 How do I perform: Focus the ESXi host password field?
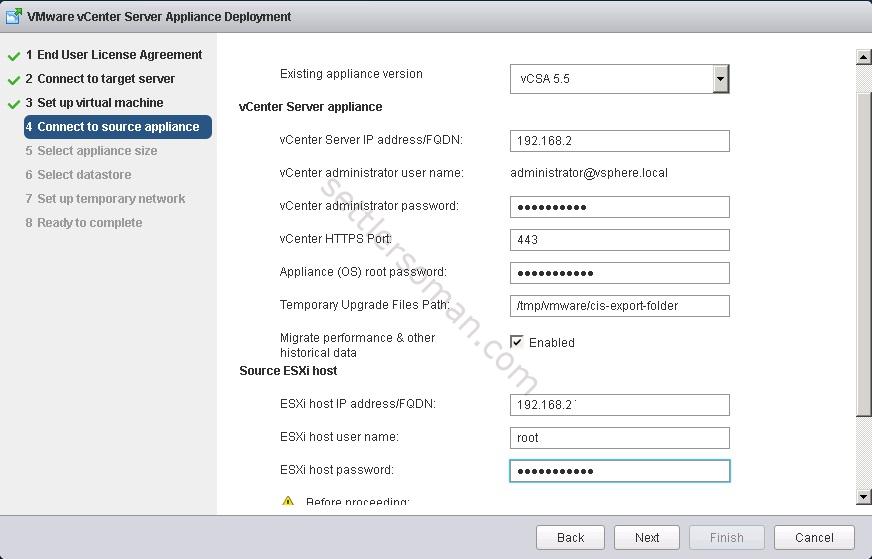point(620,471)
